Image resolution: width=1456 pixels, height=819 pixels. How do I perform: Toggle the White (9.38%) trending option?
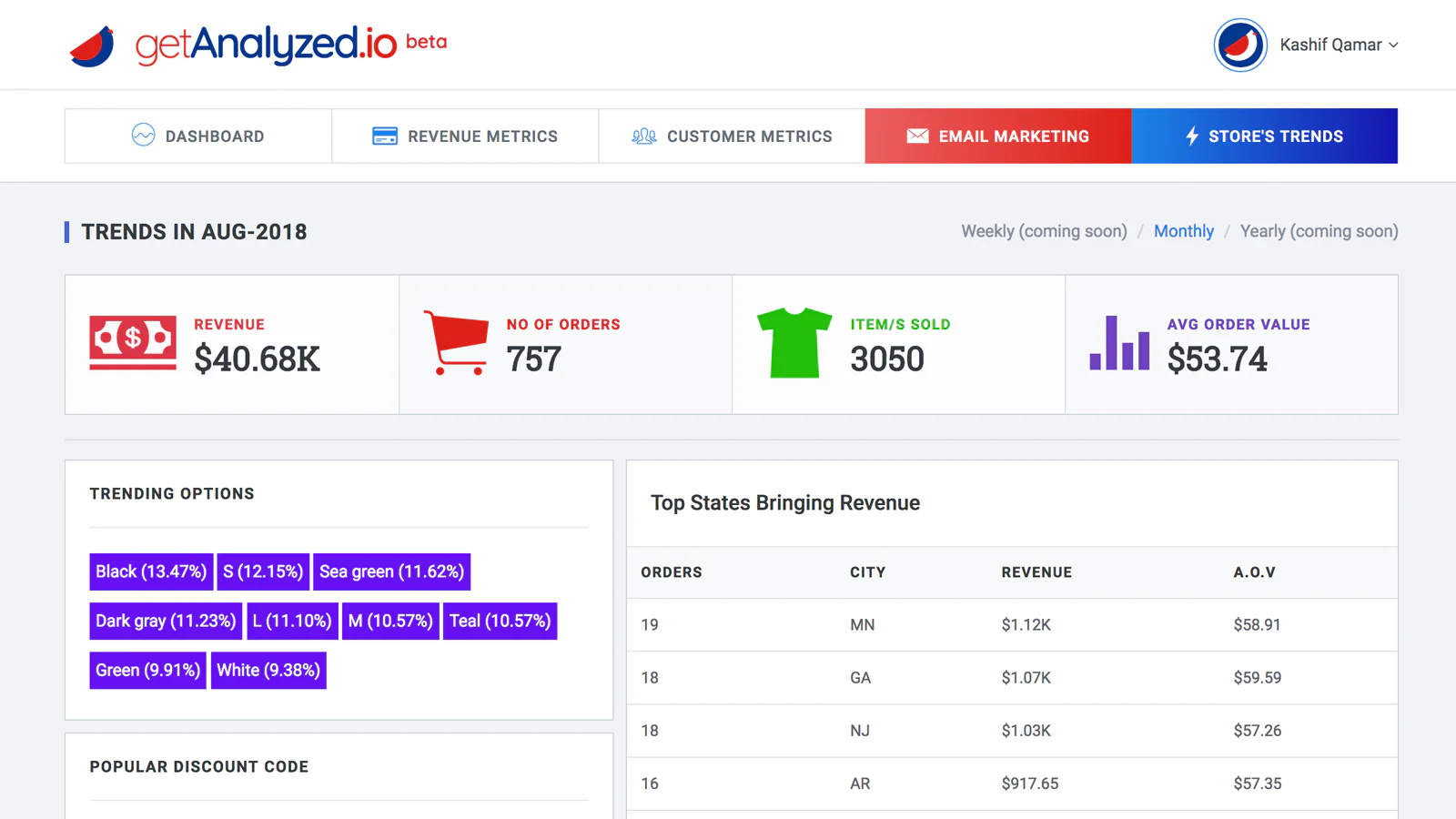tap(268, 671)
